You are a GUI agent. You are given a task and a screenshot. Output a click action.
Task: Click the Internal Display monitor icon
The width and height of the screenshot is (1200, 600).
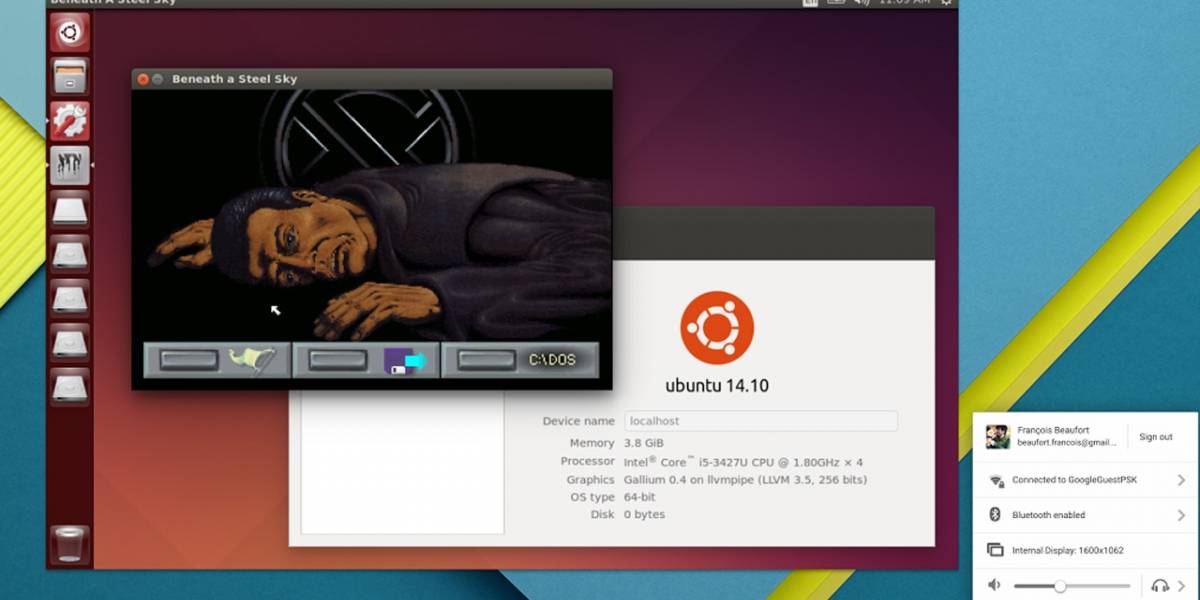coord(995,549)
